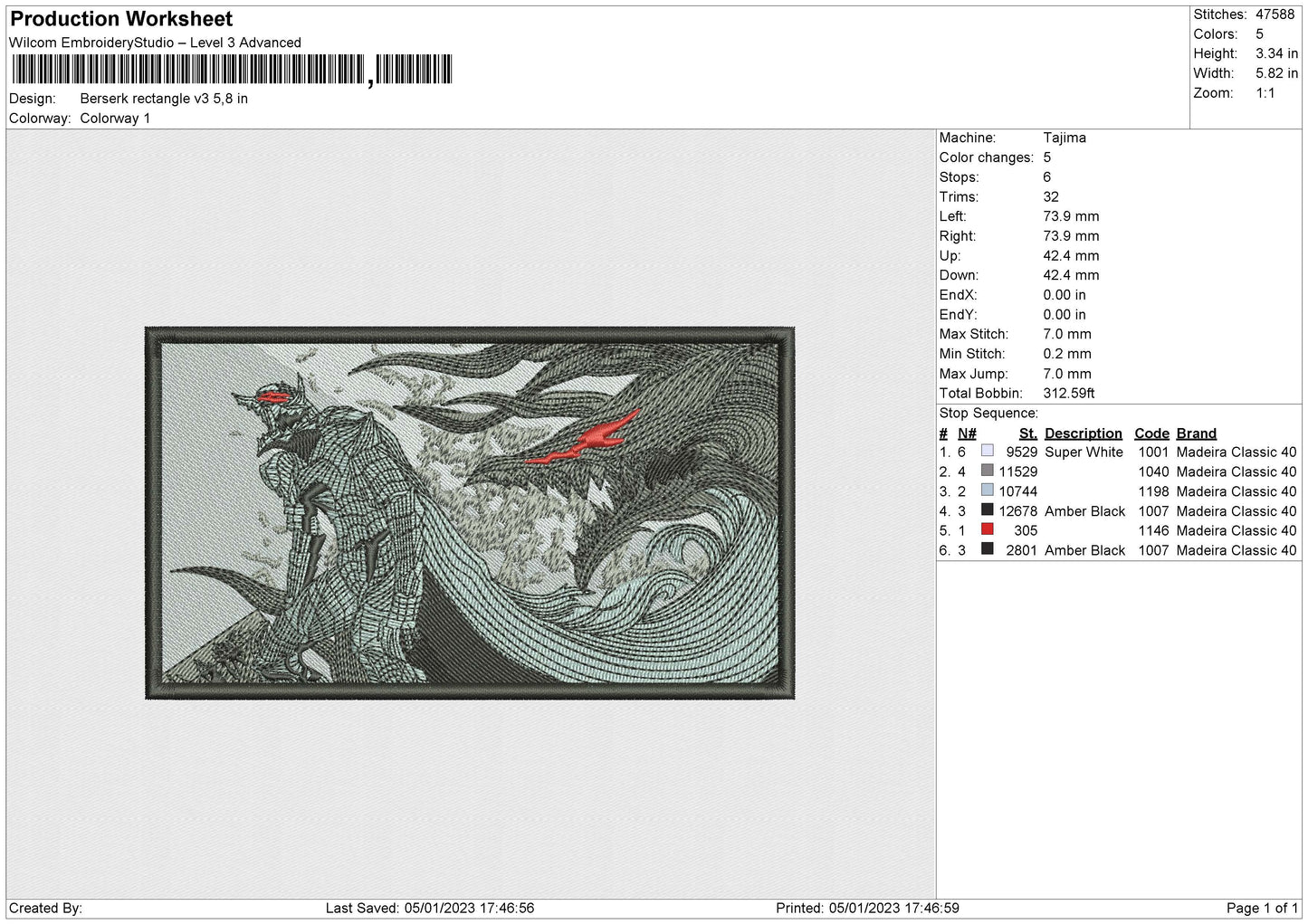Screen dimensions: 1308x924
Task: Choose the Amber Black swatch with 2801 stitches
Action: (x=987, y=549)
